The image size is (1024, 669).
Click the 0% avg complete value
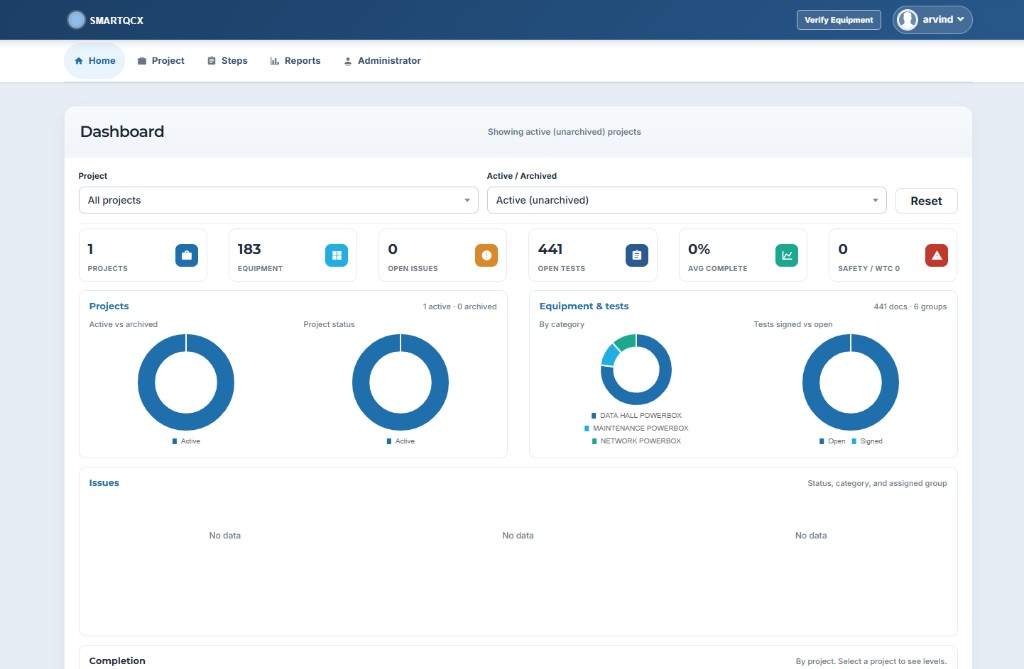point(699,249)
